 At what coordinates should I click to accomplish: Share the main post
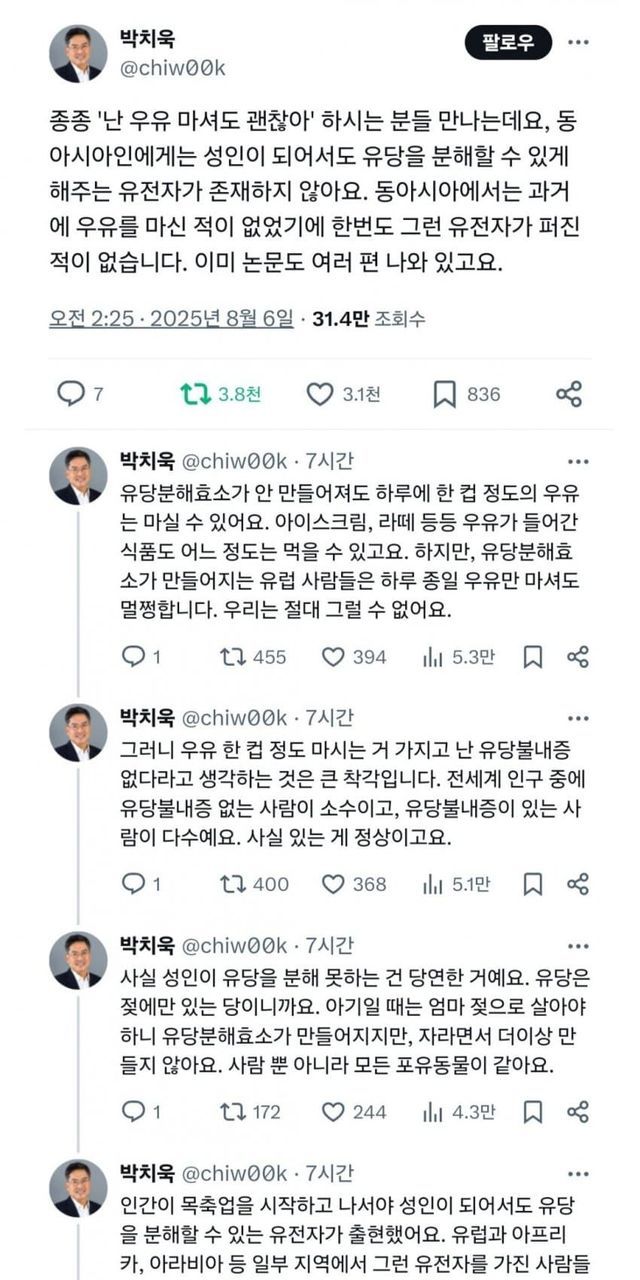point(569,394)
